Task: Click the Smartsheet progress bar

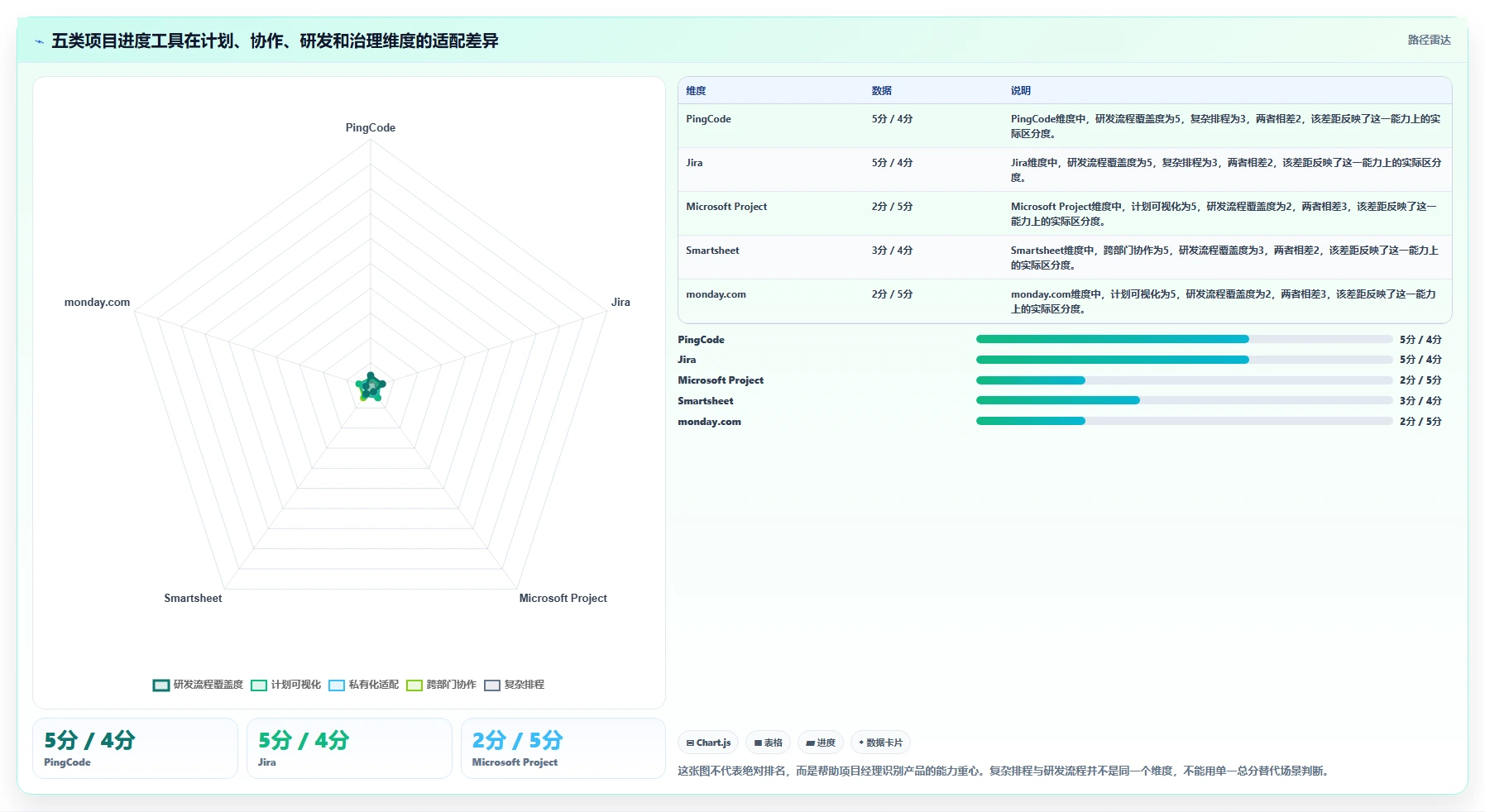Action: (x=1184, y=400)
